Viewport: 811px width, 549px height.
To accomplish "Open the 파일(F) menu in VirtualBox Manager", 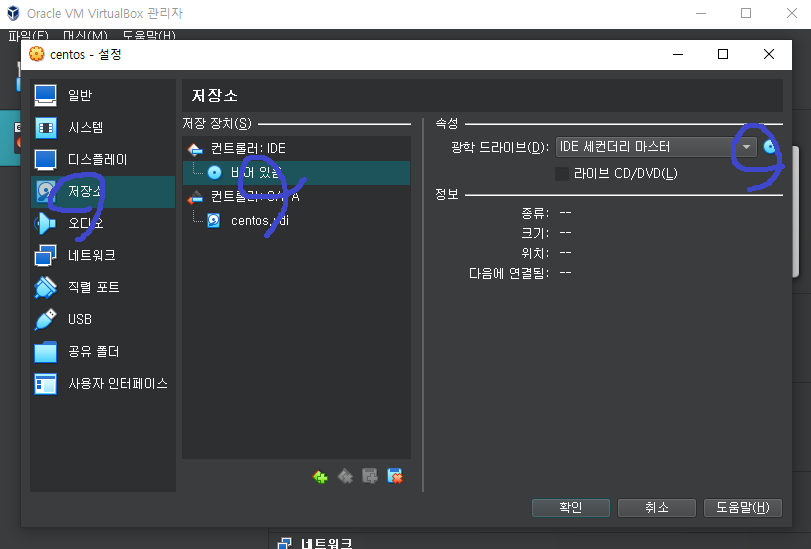I will pyautogui.click(x=28, y=35).
